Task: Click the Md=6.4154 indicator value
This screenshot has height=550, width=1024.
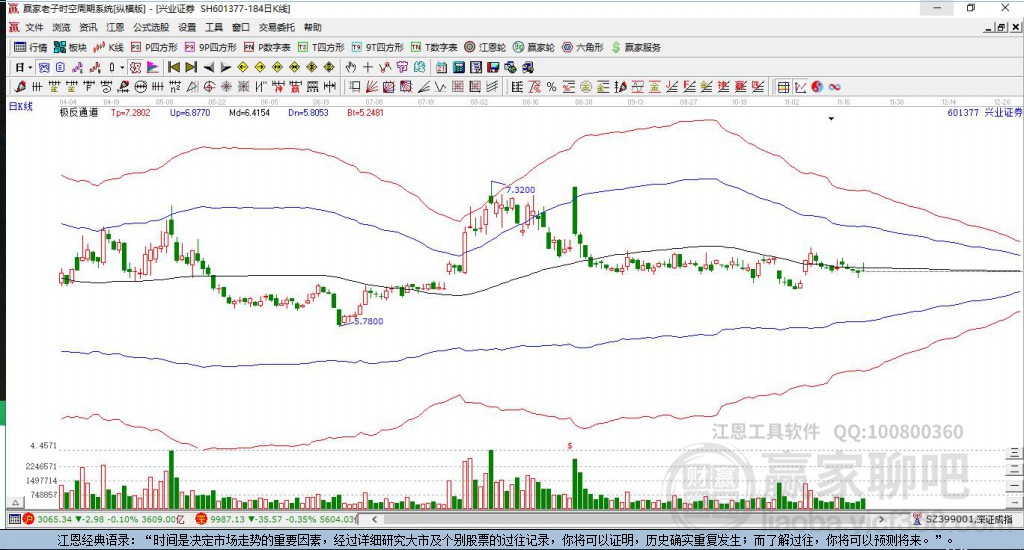Action: [249, 112]
